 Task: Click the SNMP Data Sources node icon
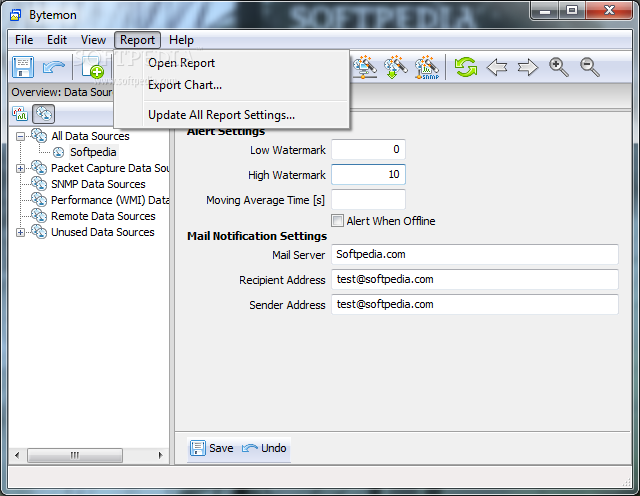(x=39, y=184)
